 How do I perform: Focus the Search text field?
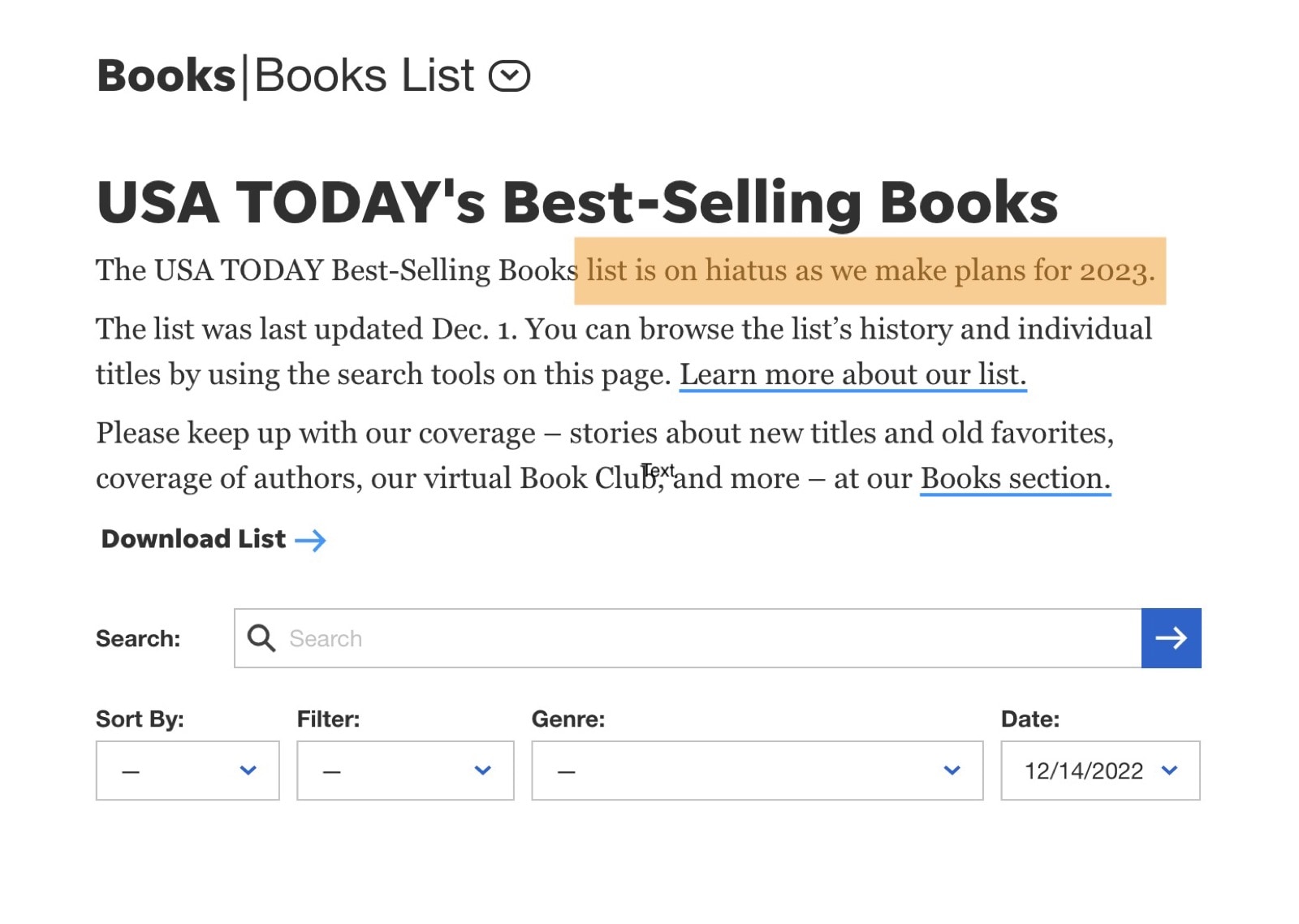[706, 638]
